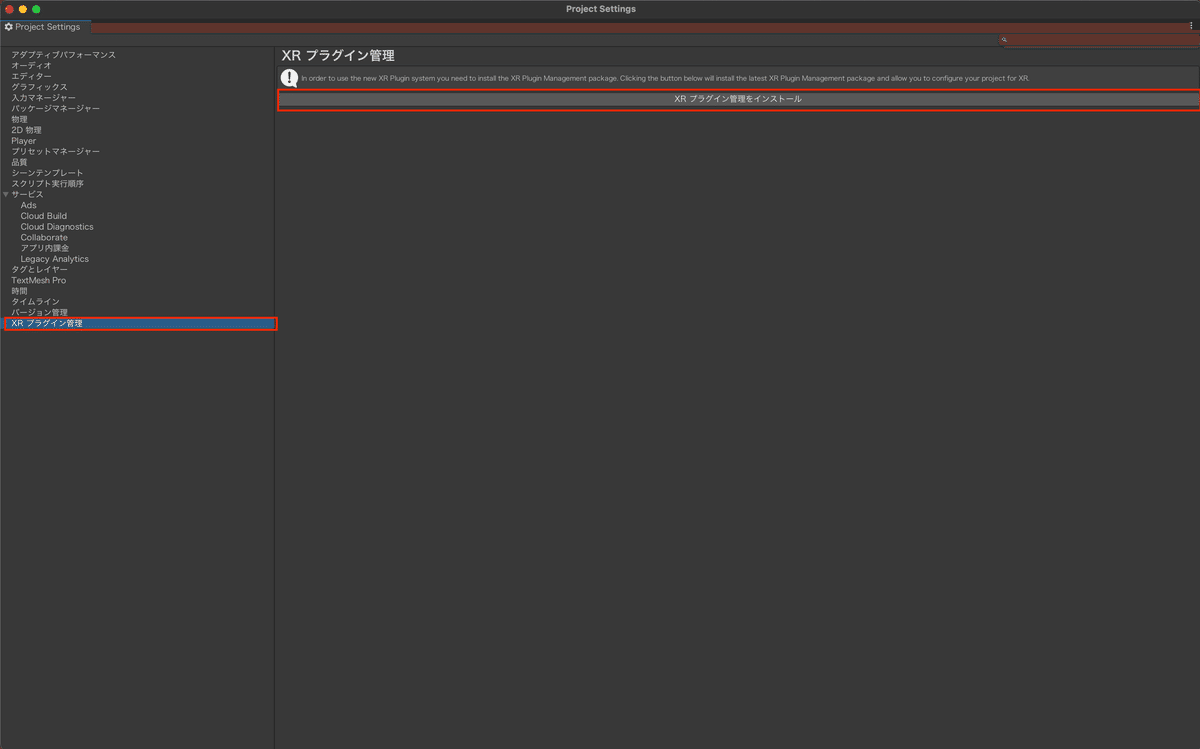Select Legacy Analytics service
Viewport: 1200px width, 749px height.
tap(55, 259)
